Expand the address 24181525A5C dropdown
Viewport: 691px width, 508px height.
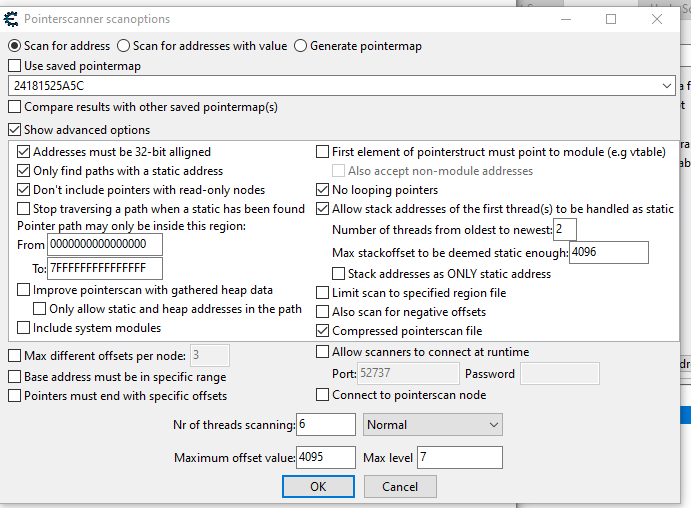[x=667, y=87]
